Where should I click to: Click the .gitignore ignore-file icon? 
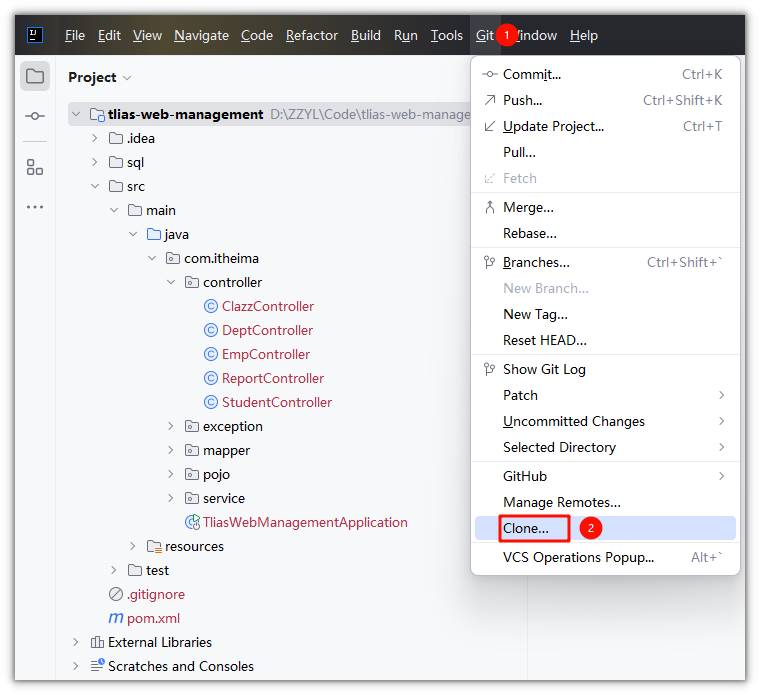point(116,594)
